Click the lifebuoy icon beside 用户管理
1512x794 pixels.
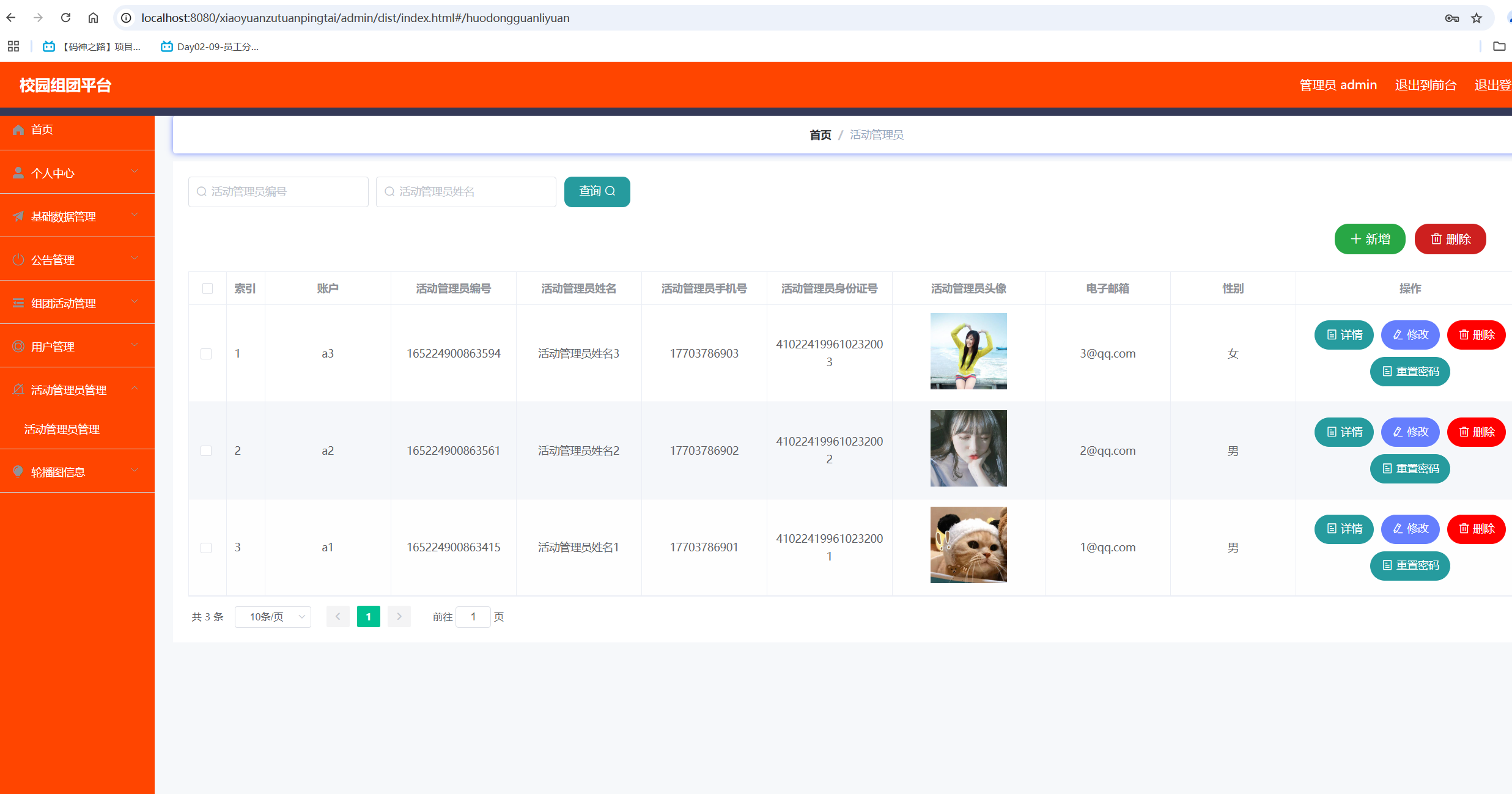pyautogui.click(x=18, y=347)
